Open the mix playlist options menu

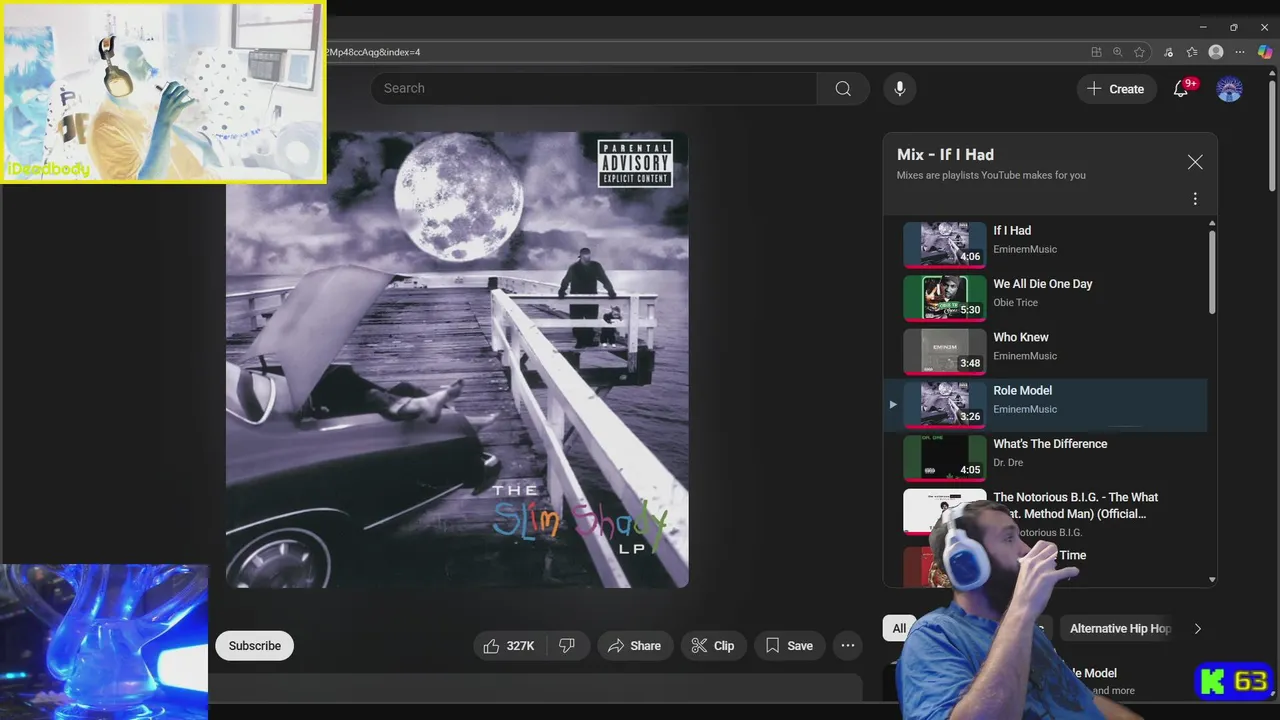point(1195,199)
